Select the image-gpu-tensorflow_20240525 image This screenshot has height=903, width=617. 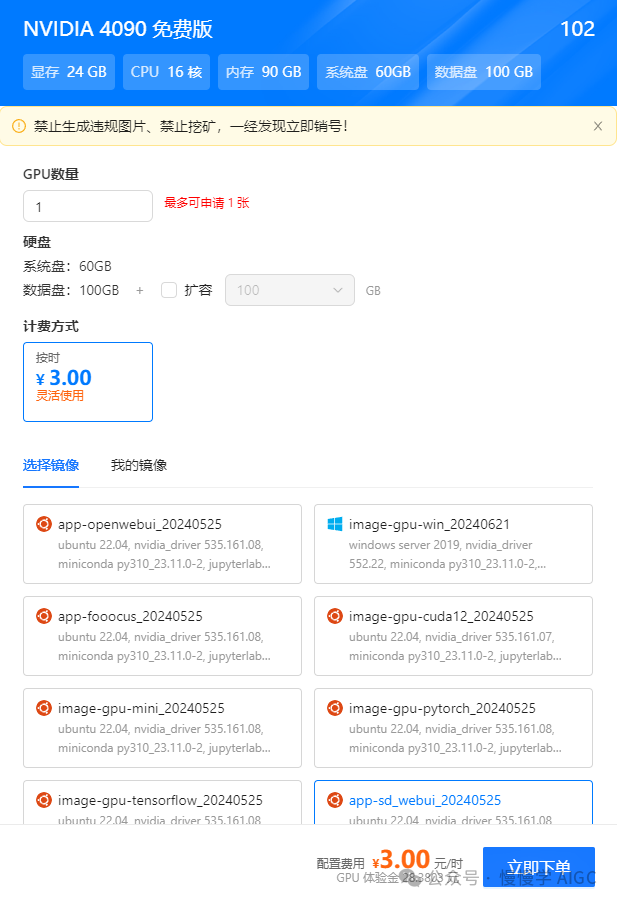pos(162,802)
